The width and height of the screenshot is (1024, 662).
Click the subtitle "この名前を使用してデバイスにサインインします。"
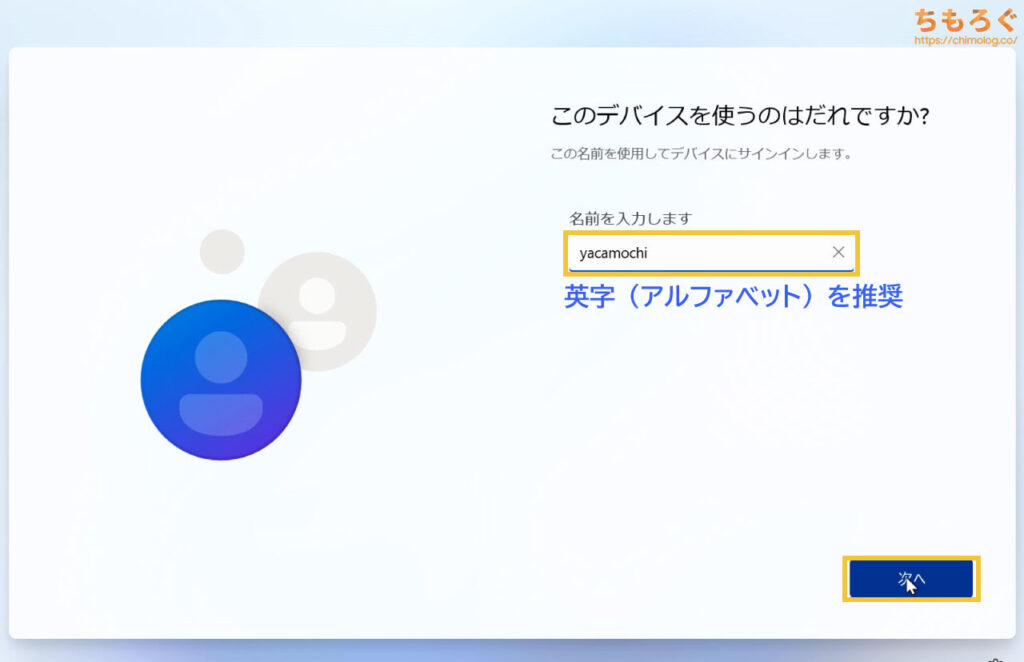coord(701,154)
